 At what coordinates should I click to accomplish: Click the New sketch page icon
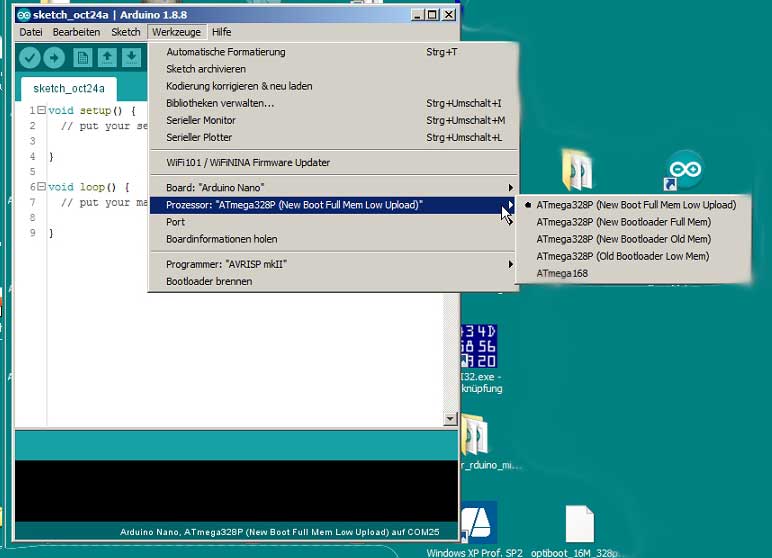point(83,58)
